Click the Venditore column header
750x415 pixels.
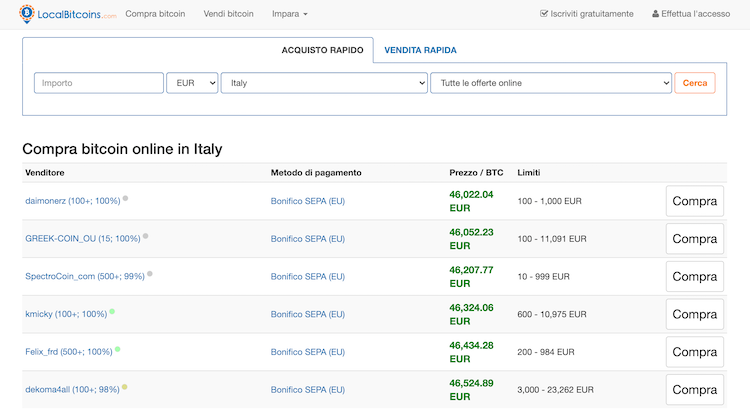point(44,173)
